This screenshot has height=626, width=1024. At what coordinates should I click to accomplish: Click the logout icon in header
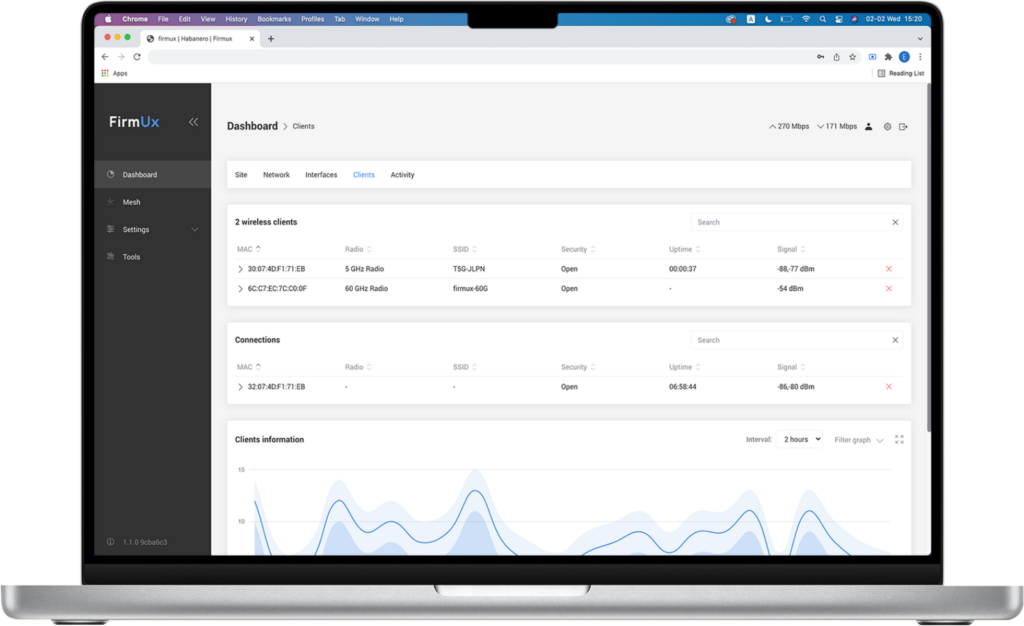click(903, 127)
